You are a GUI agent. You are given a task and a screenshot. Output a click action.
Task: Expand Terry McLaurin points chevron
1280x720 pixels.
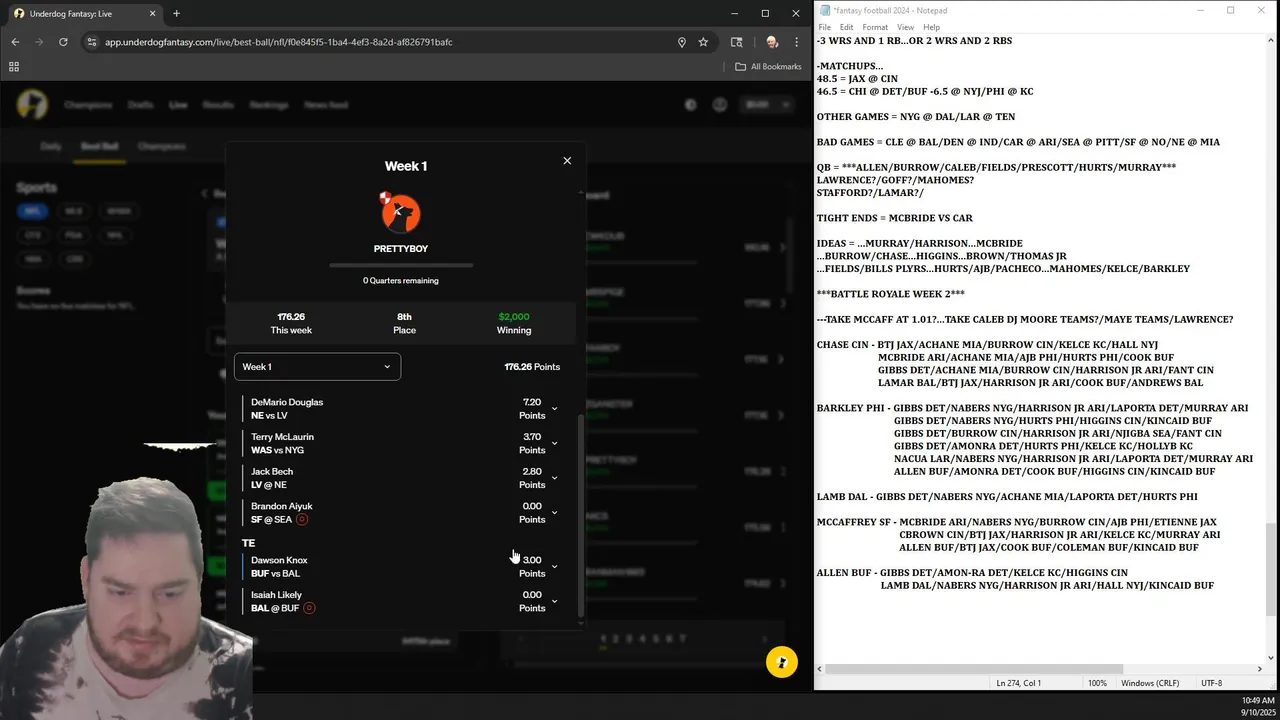click(554, 444)
